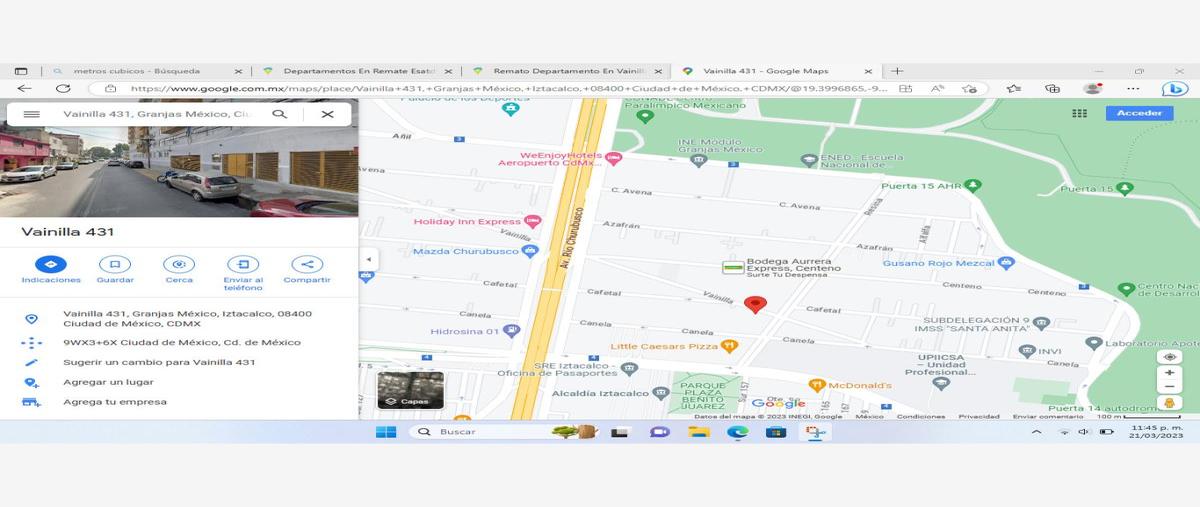The height and width of the screenshot is (507, 1200).
Task: Switch to the Remato Departamento En Vainilla tab
Action: click(566, 71)
